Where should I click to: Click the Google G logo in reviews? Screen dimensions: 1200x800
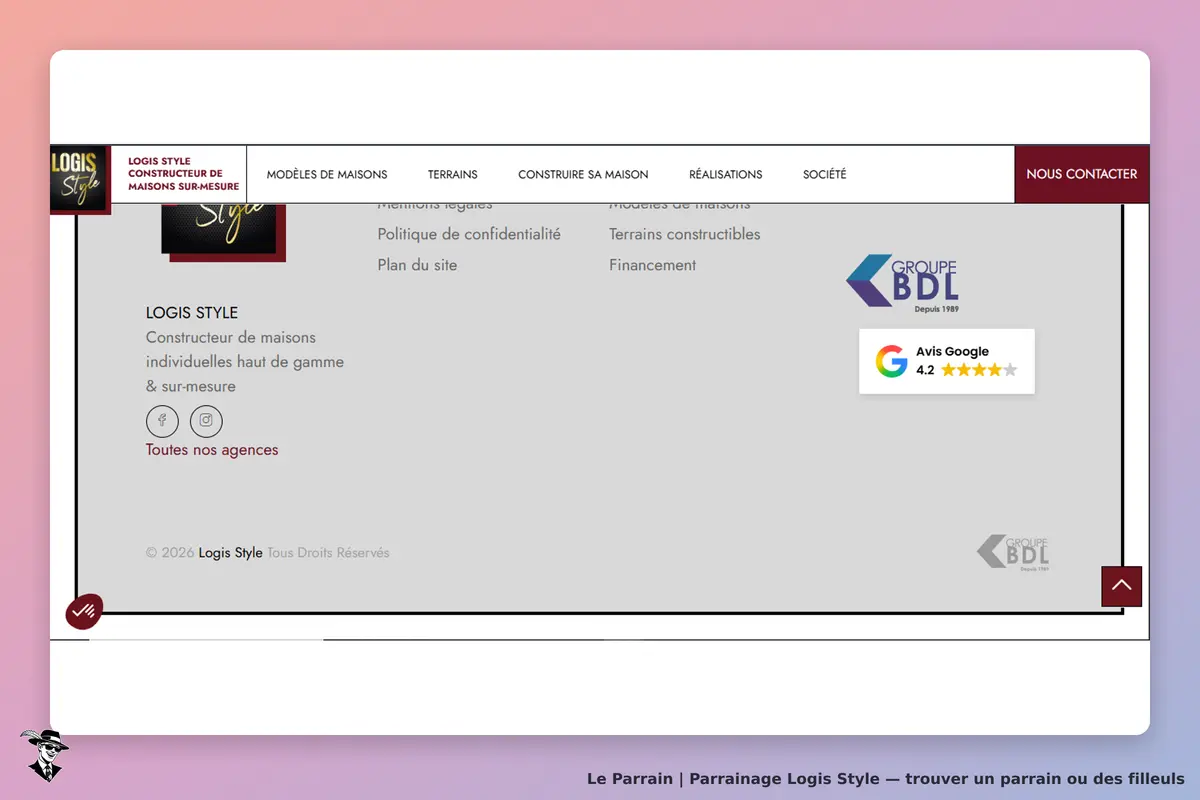coord(892,361)
